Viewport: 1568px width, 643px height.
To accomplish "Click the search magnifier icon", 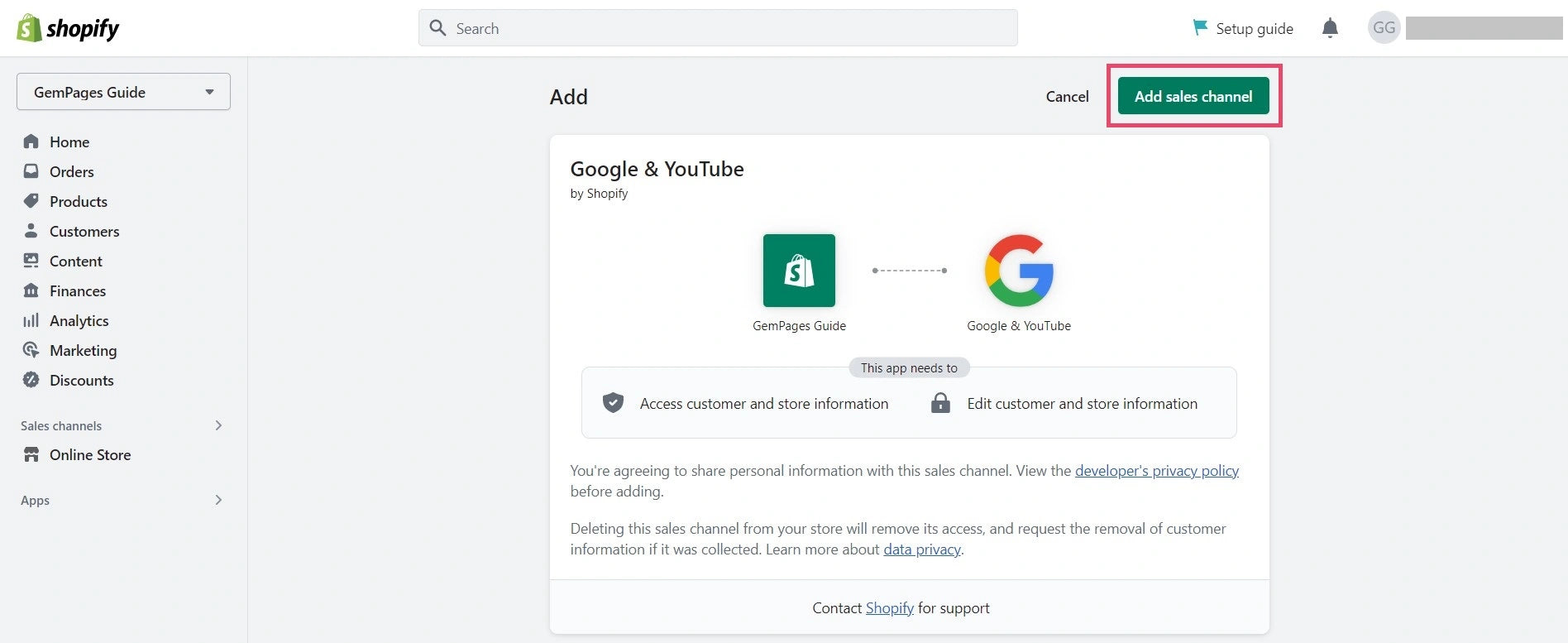I will [437, 28].
